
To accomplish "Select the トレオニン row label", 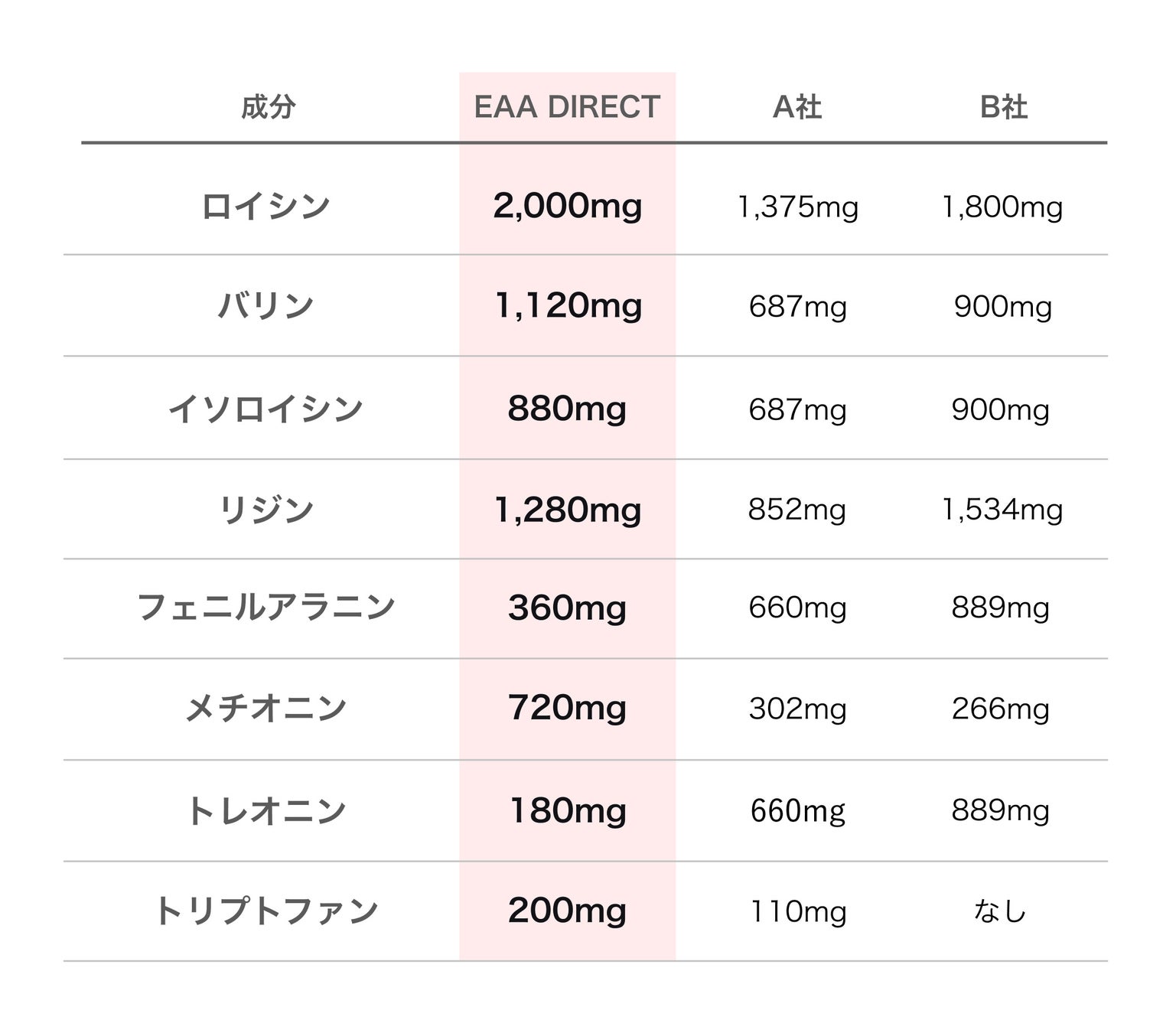I will 265,810.
